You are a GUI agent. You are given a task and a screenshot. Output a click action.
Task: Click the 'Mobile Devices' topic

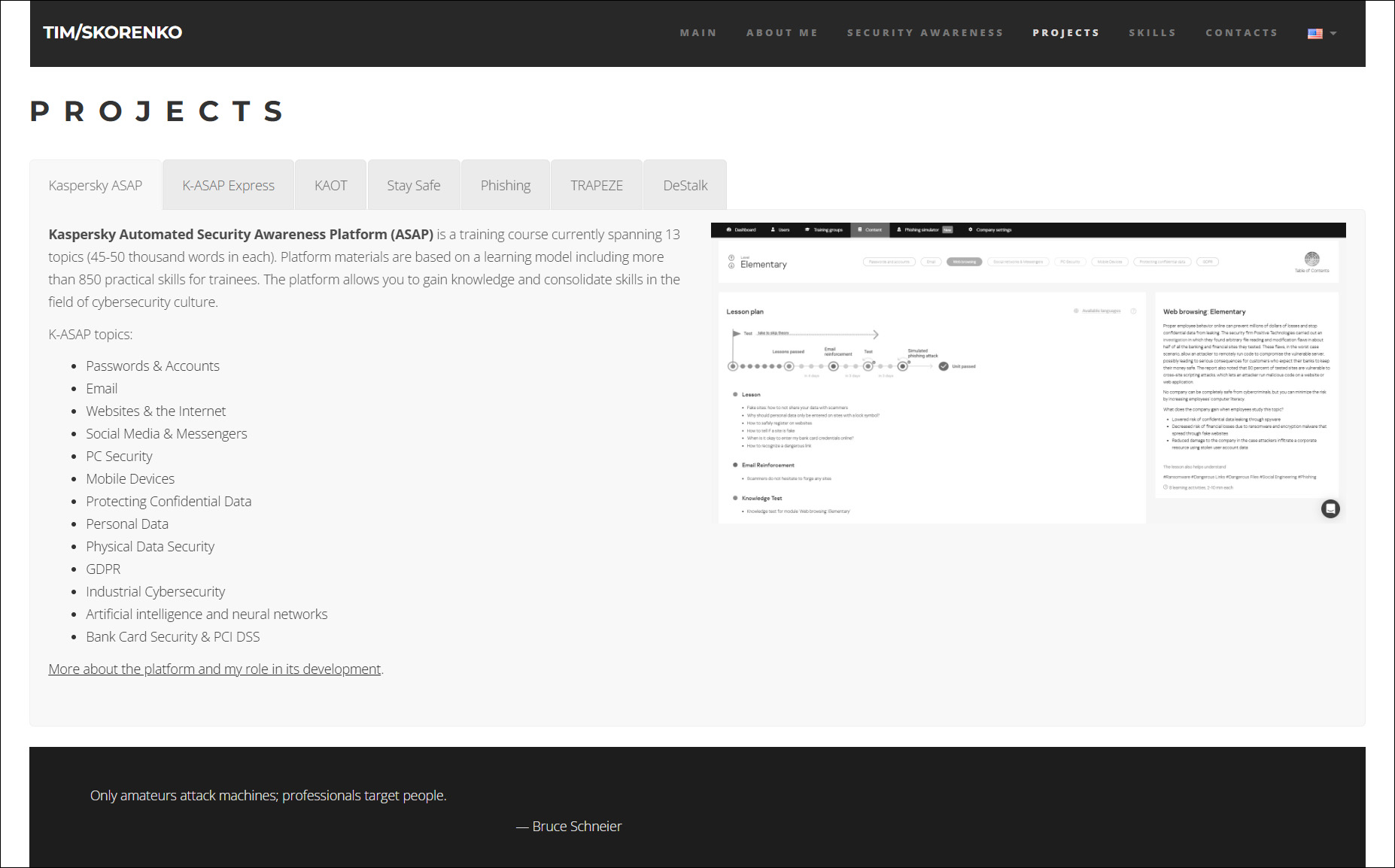coord(130,478)
